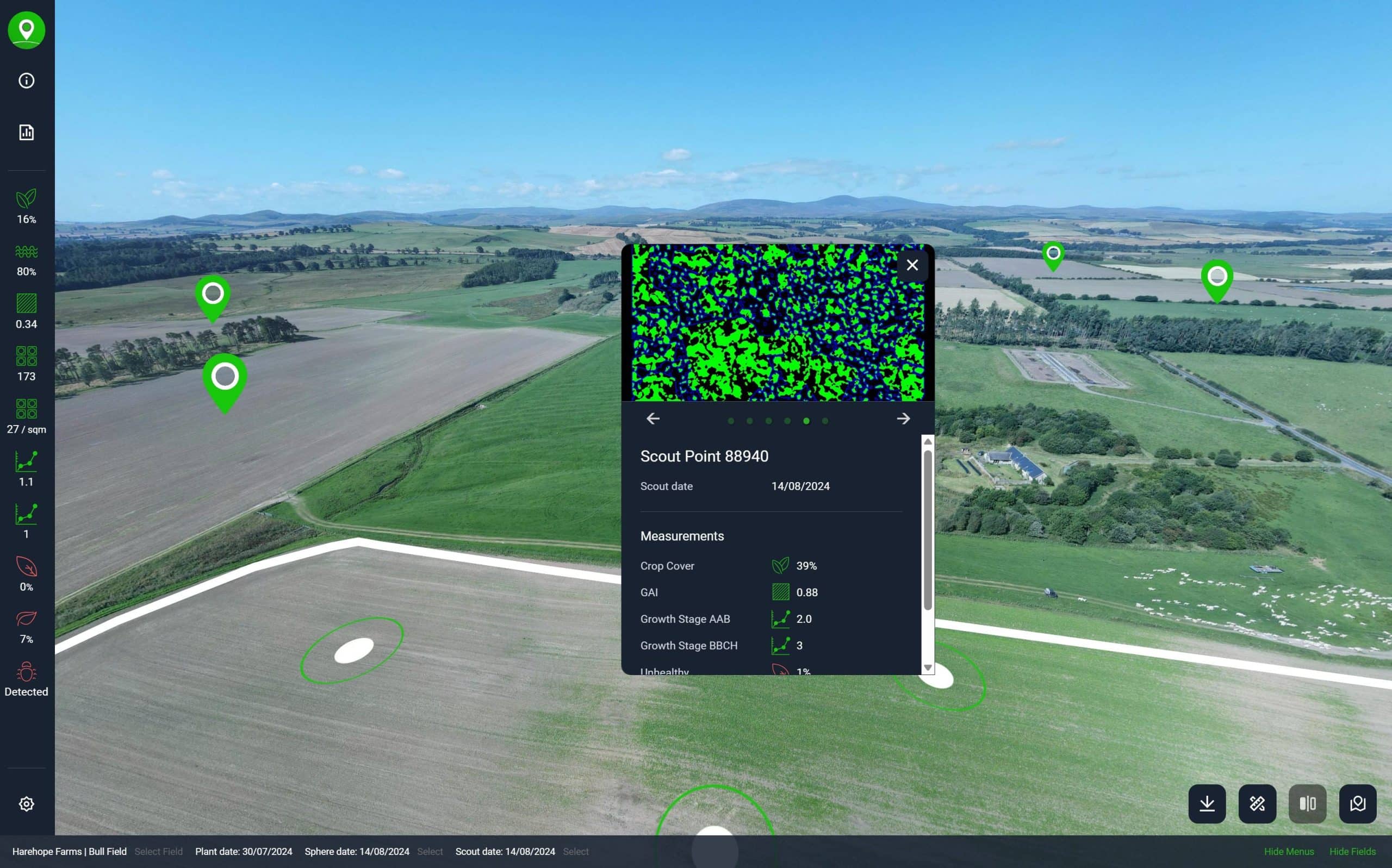Open the report chart icon
This screenshot has height=868, width=1392.
coord(27,133)
